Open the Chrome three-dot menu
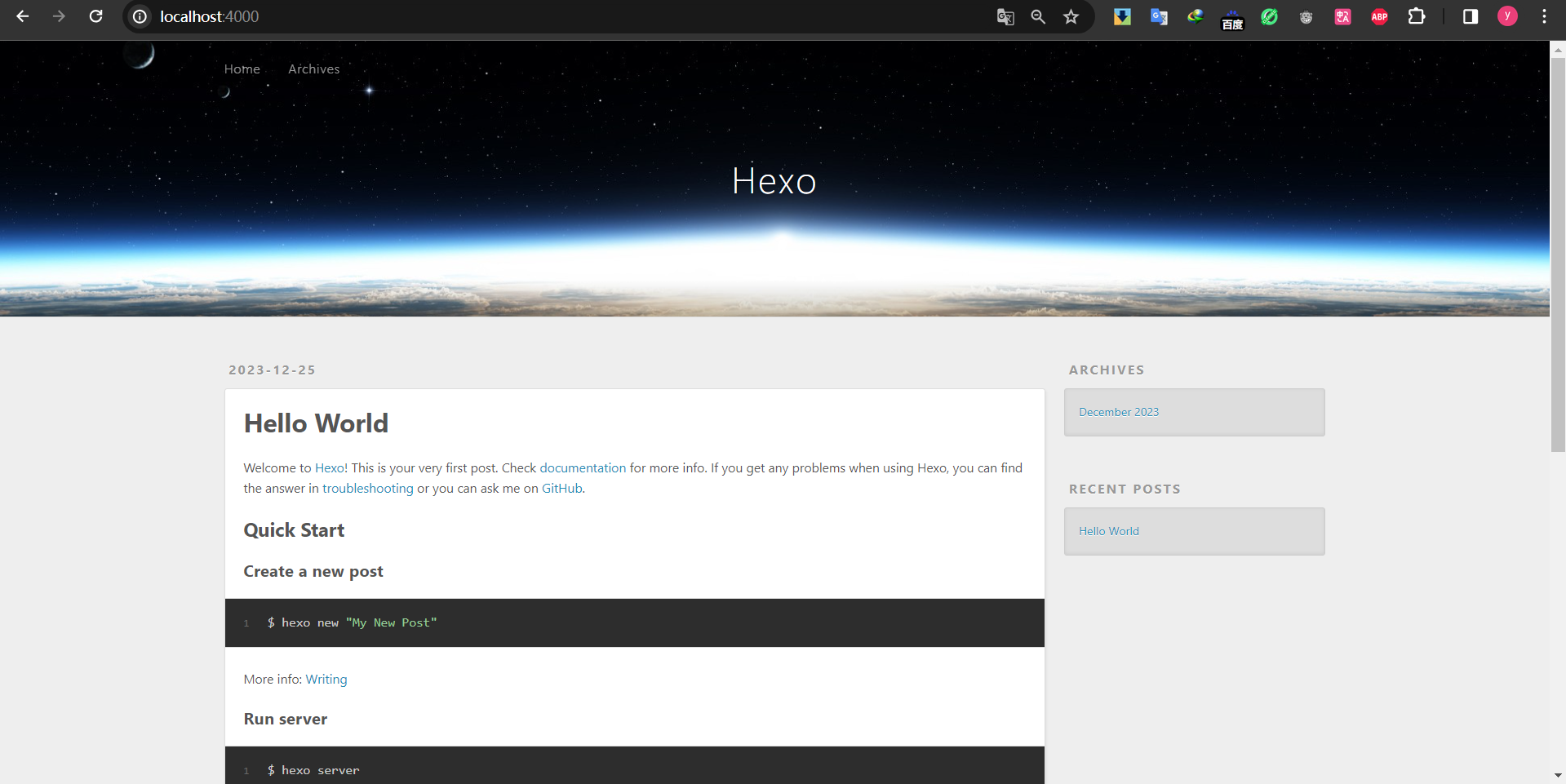This screenshot has width=1566, height=784. click(x=1544, y=16)
